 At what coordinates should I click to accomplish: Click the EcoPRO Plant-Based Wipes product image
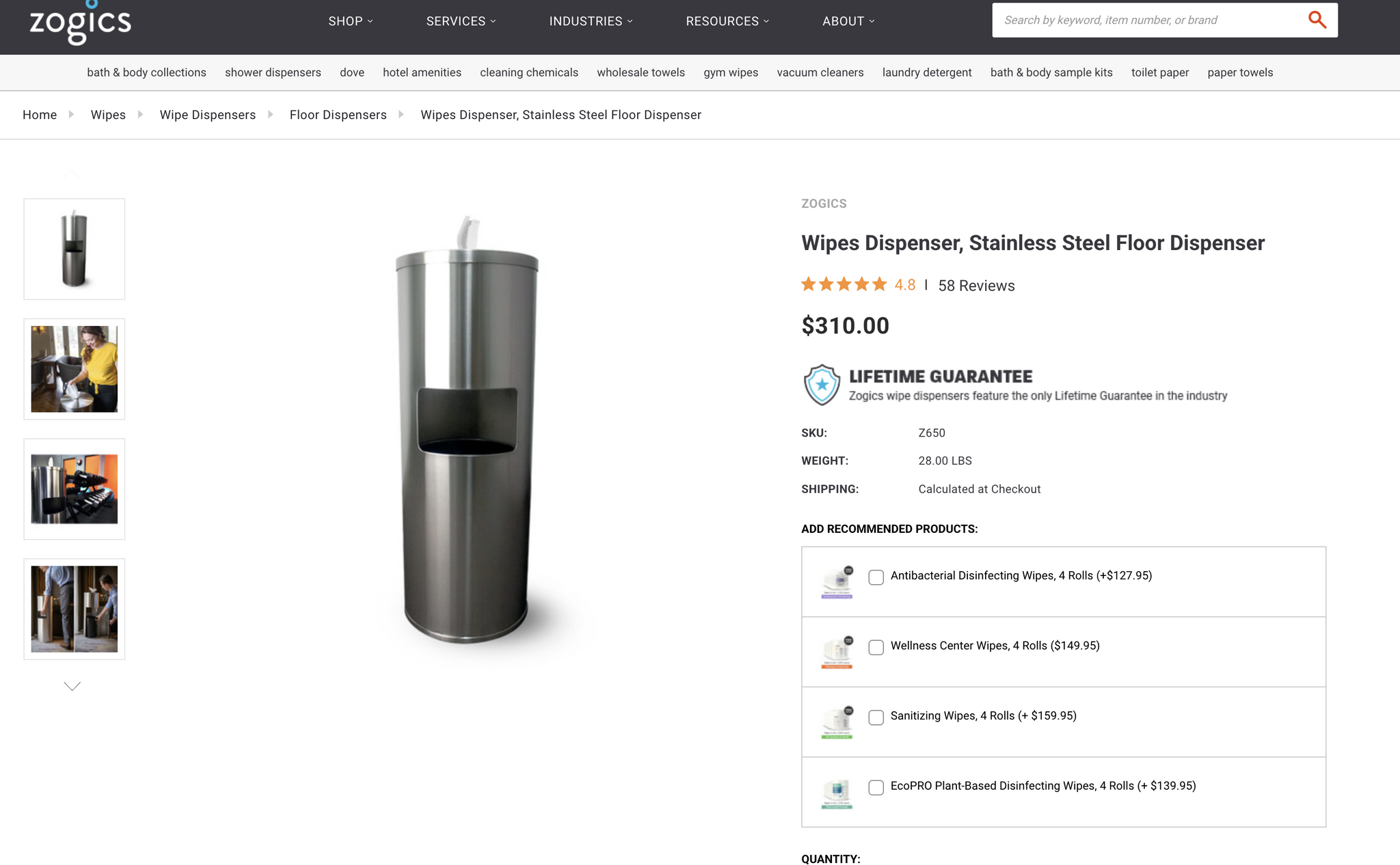click(x=837, y=793)
